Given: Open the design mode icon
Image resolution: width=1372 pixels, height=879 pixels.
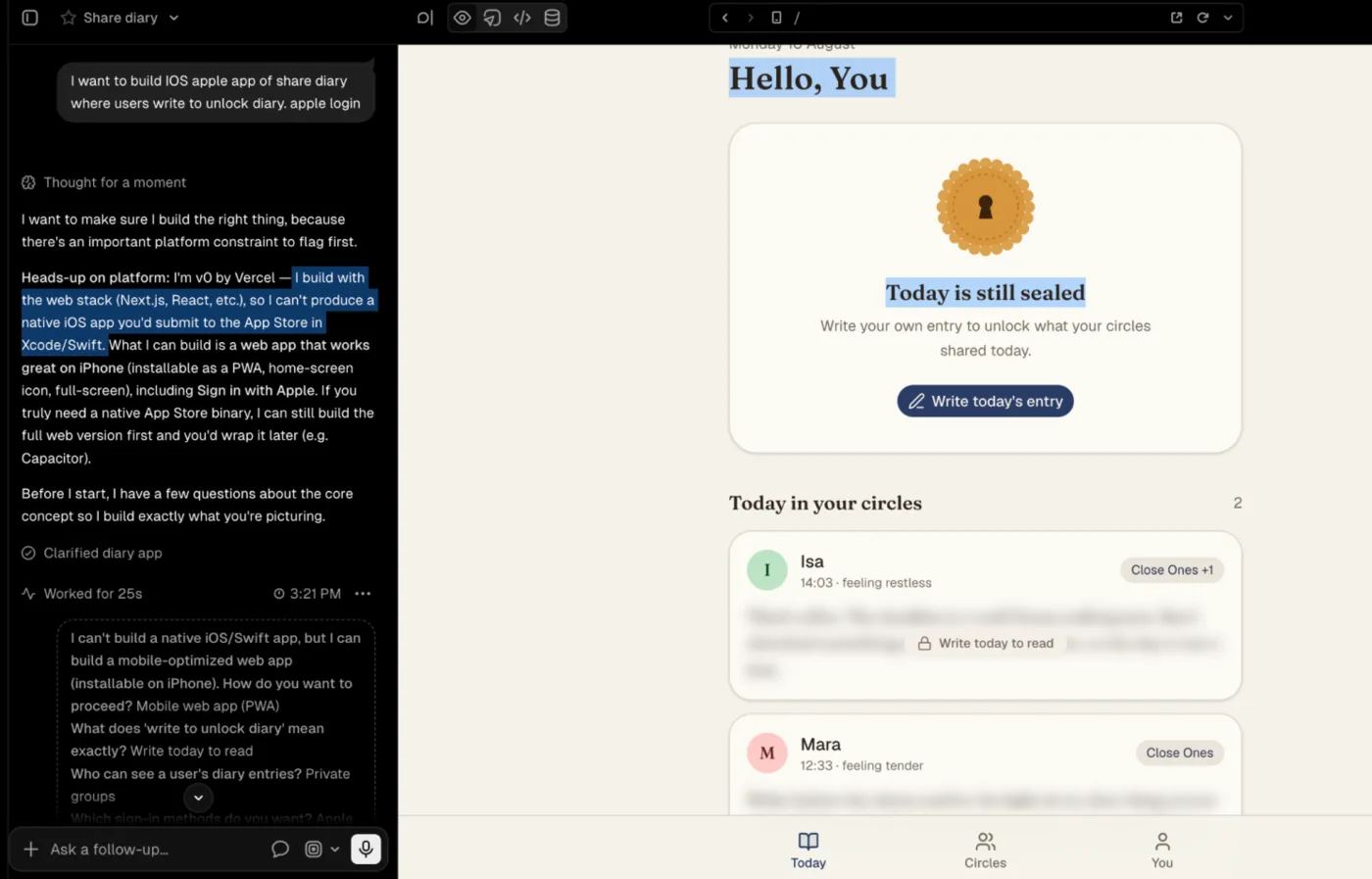Looking at the screenshot, I should point(492,18).
